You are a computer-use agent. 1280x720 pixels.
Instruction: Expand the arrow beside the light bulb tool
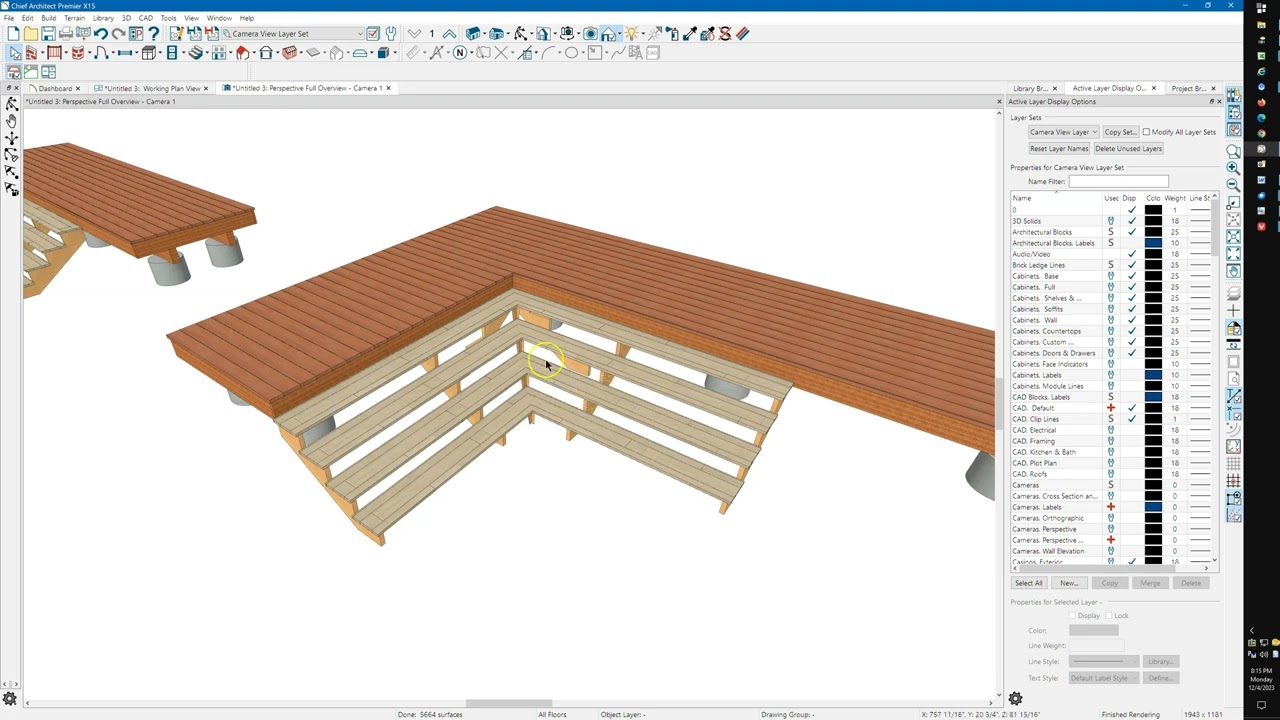[x=641, y=33]
